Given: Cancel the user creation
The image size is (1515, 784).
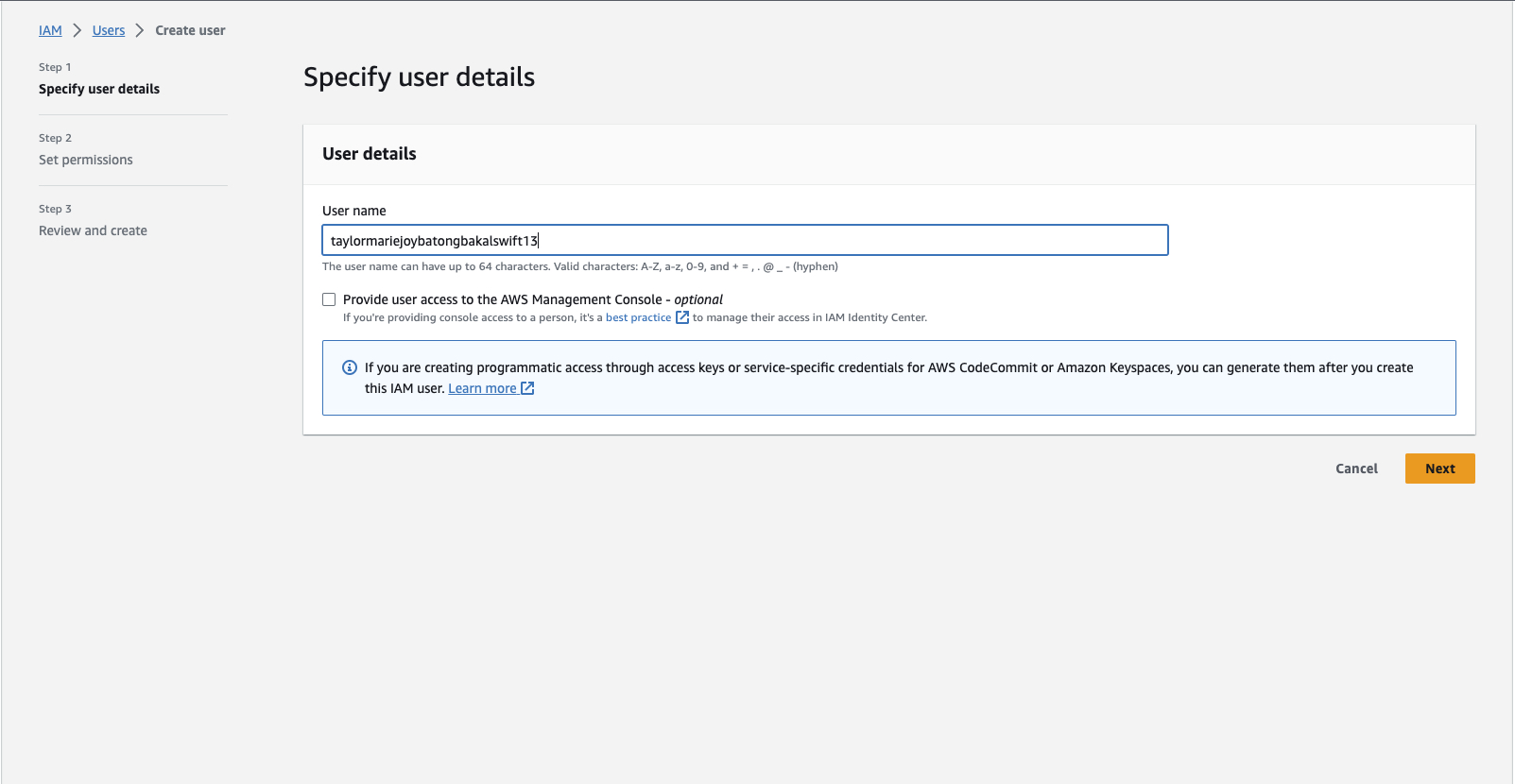Looking at the screenshot, I should pyautogui.click(x=1356, y=469).
